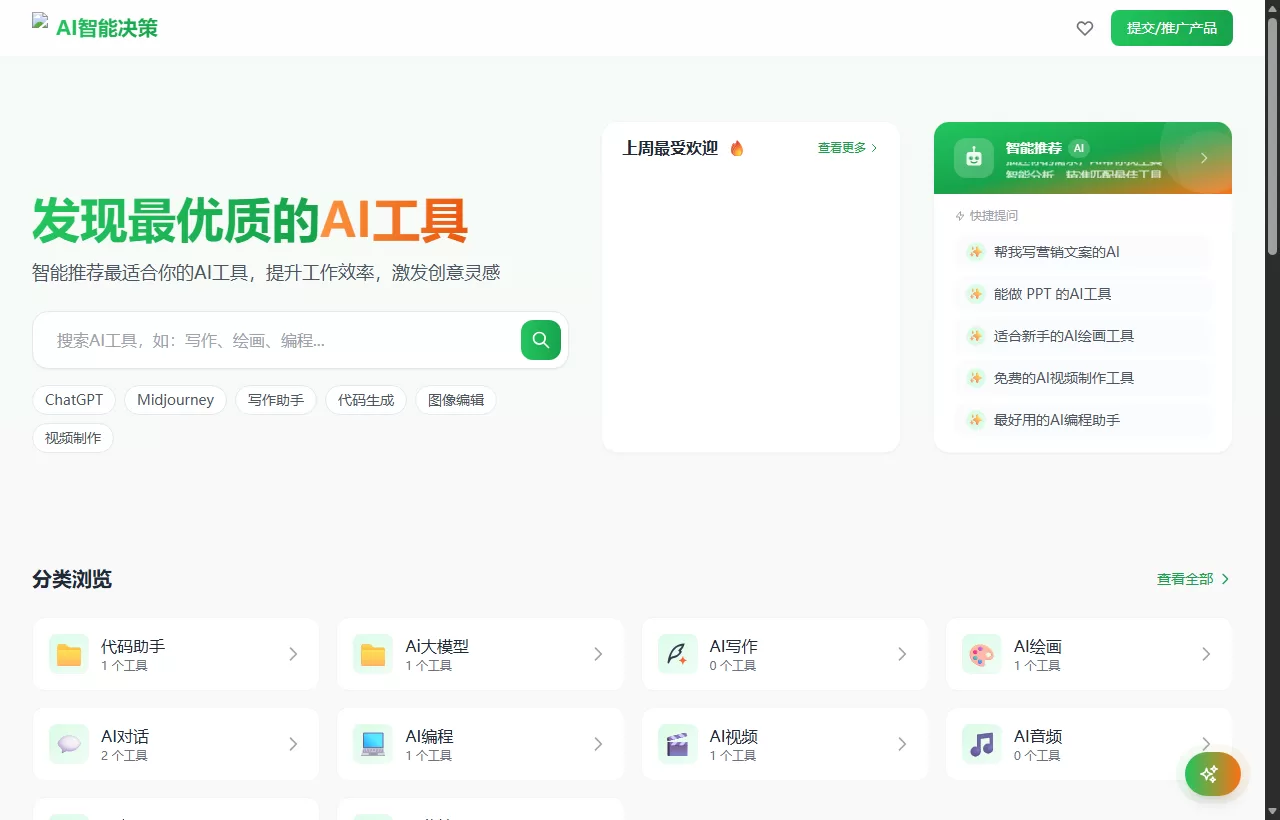Choose quick question 能做 PPT 的AI工具
This screenshot has width=1280, height=820.
point(1082,294)
